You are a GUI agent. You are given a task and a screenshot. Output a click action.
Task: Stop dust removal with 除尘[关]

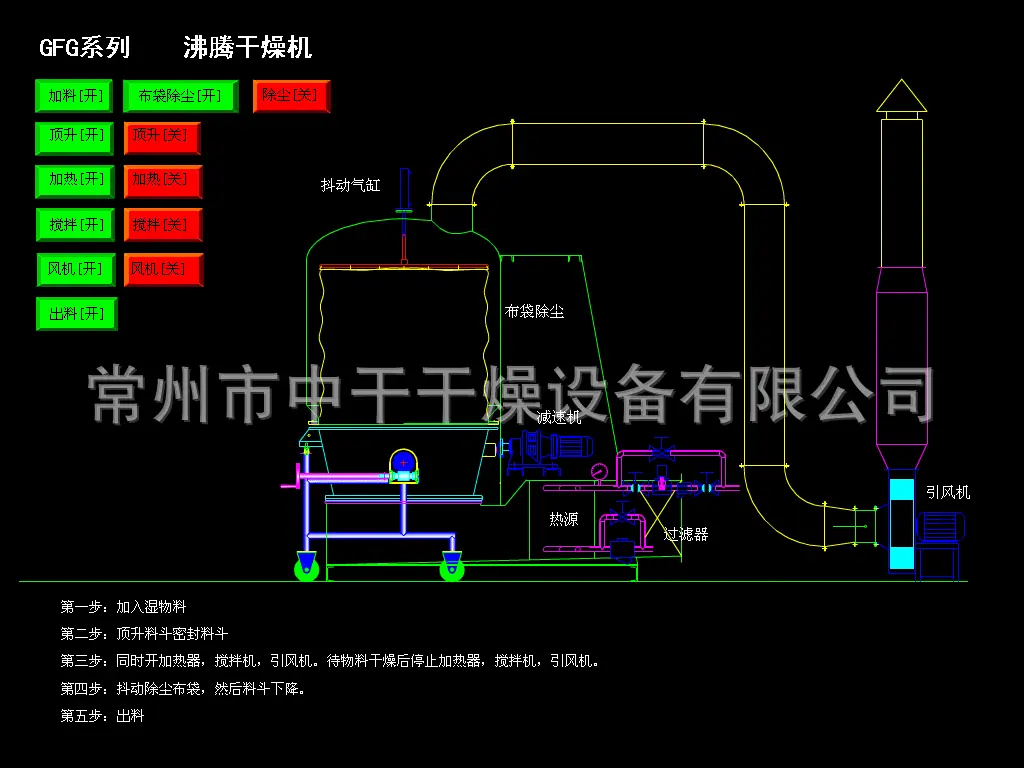point(291,96)
